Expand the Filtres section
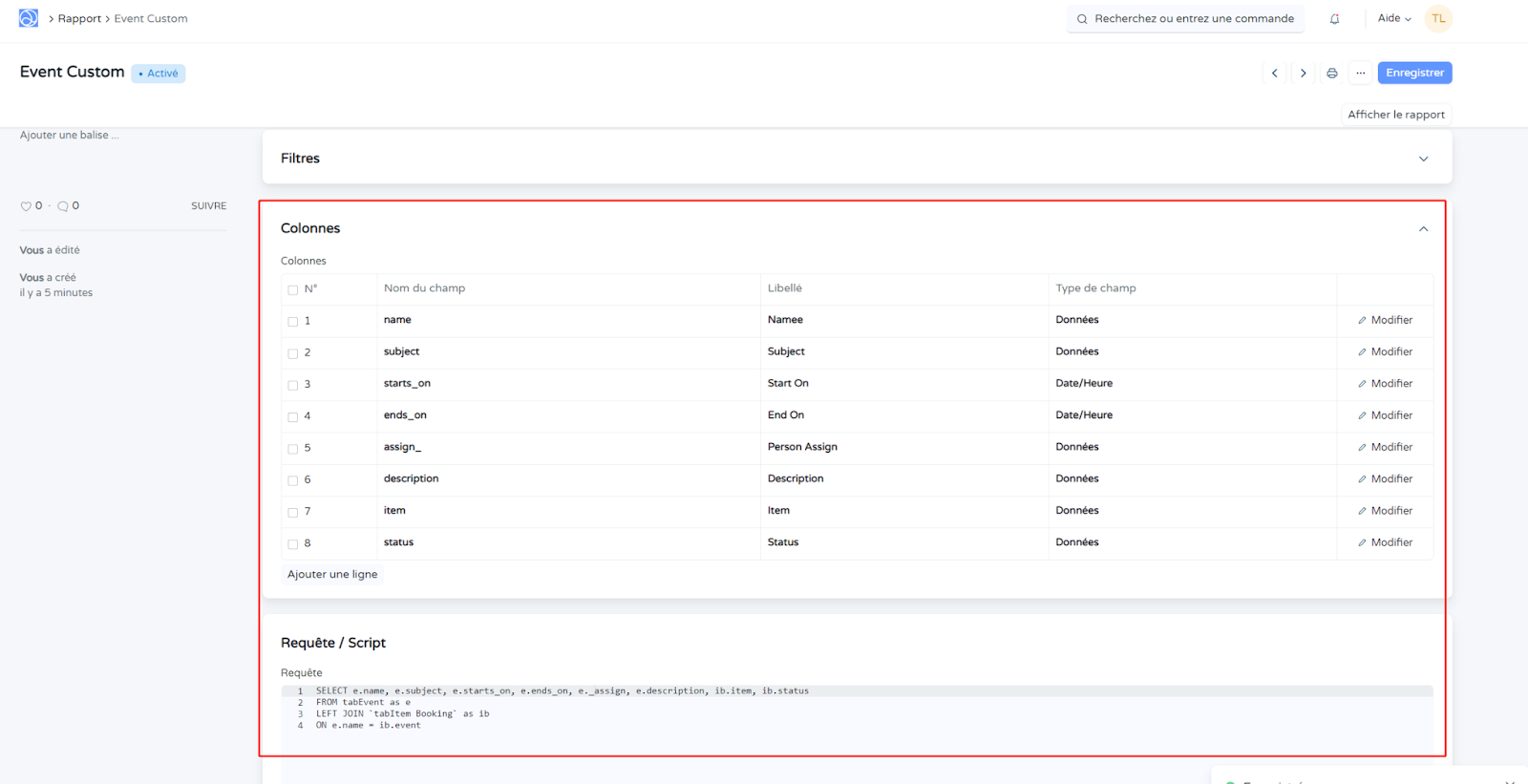 tap(1423, 159)
